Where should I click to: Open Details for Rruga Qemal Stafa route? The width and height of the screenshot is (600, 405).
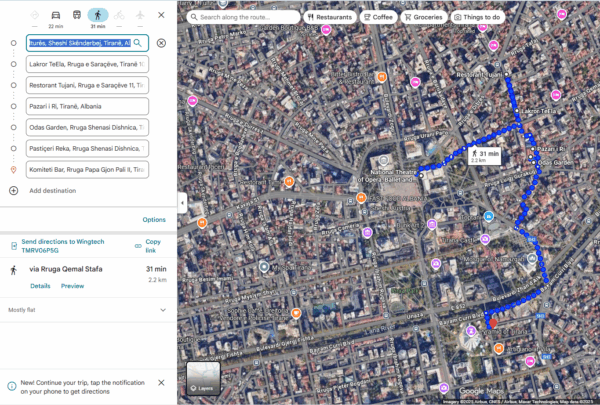40,286
